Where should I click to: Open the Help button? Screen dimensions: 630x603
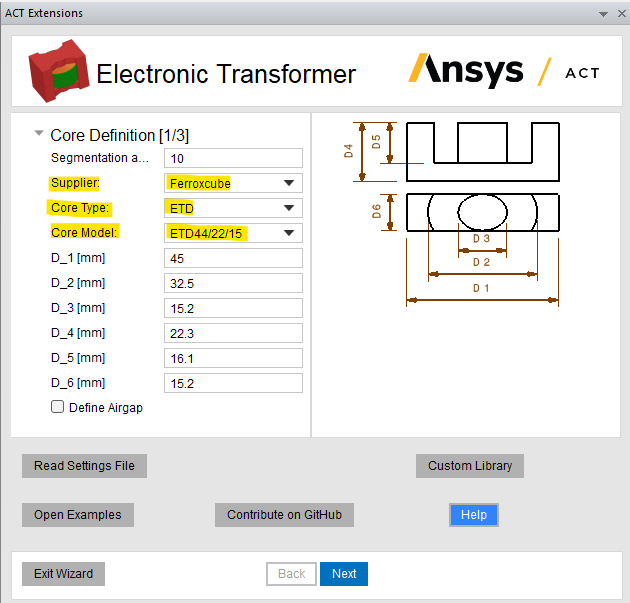coord(474,515)
